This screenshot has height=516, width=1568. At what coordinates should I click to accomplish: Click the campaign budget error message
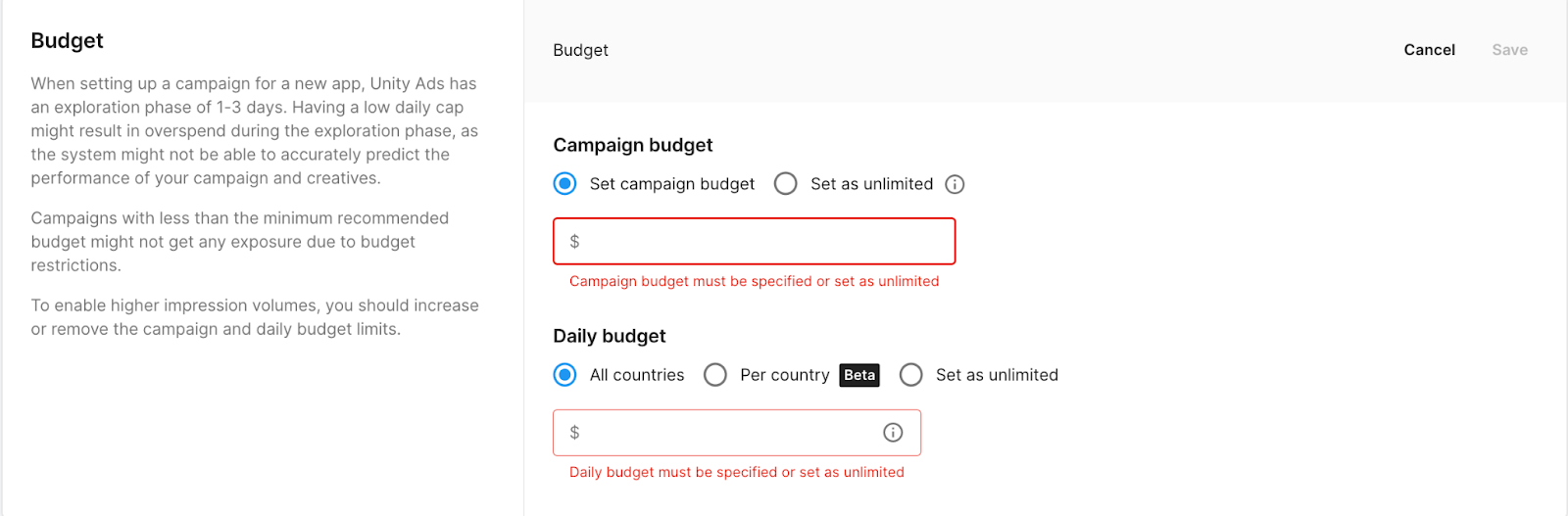coord(754,281)
